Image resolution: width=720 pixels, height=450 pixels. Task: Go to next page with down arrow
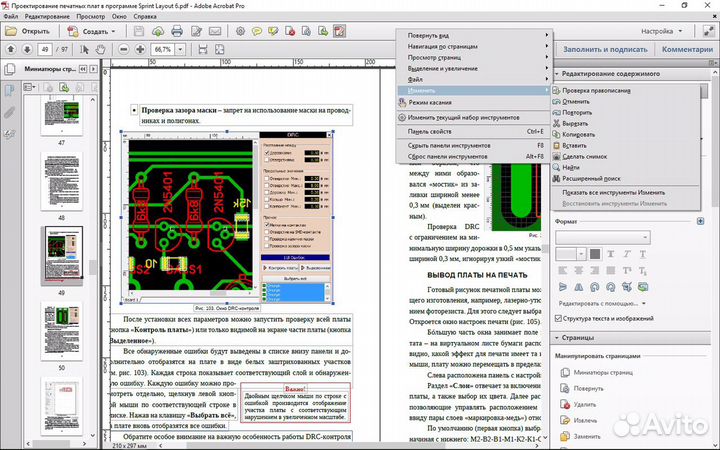27,49
